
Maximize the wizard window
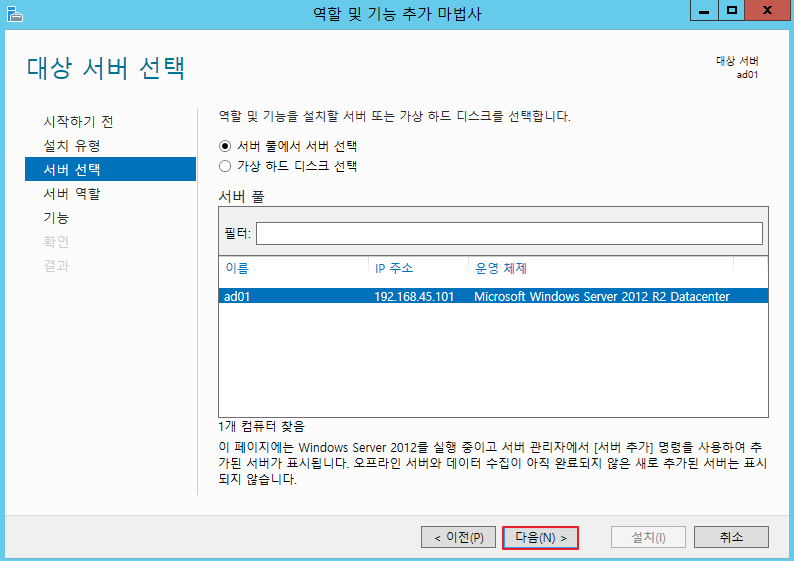pos(731,11)
